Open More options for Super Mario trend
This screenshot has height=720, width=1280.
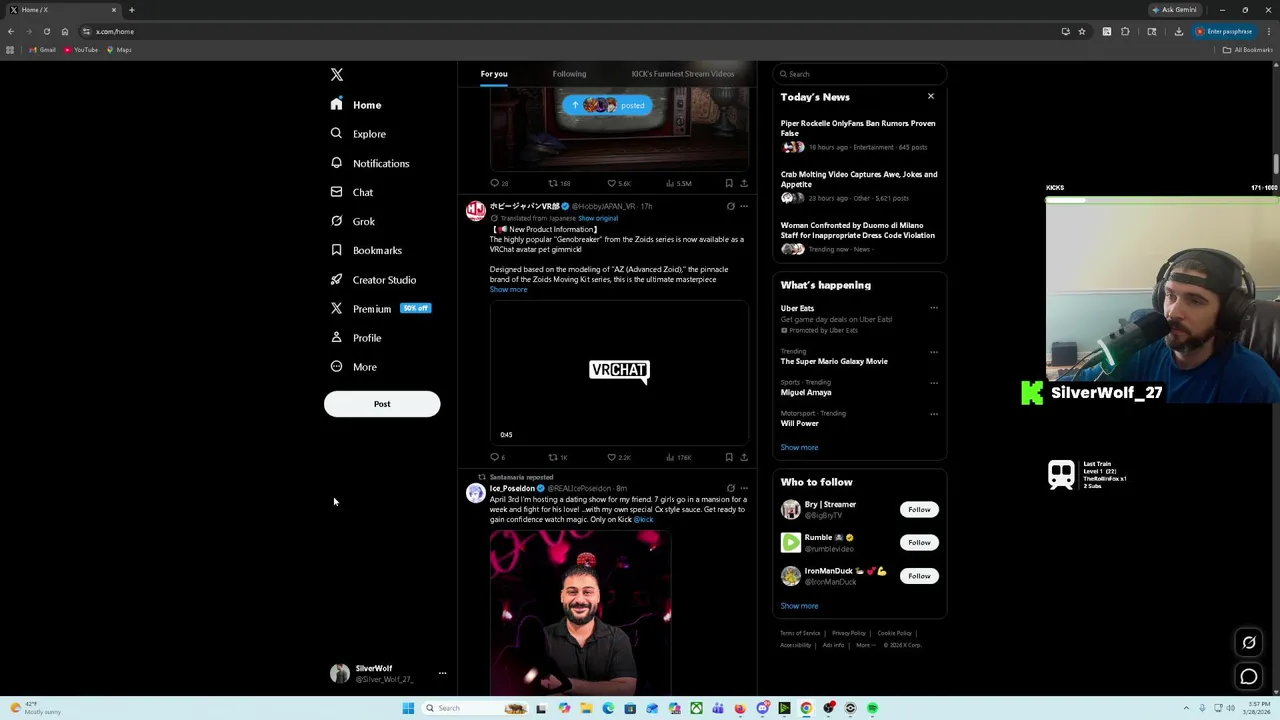coord(934,352)
